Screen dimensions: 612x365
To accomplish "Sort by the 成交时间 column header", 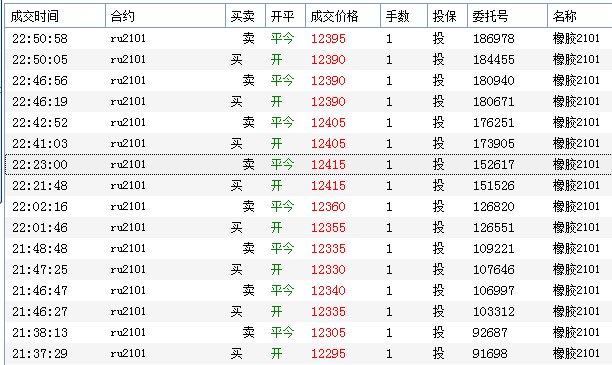I will 55,16.
